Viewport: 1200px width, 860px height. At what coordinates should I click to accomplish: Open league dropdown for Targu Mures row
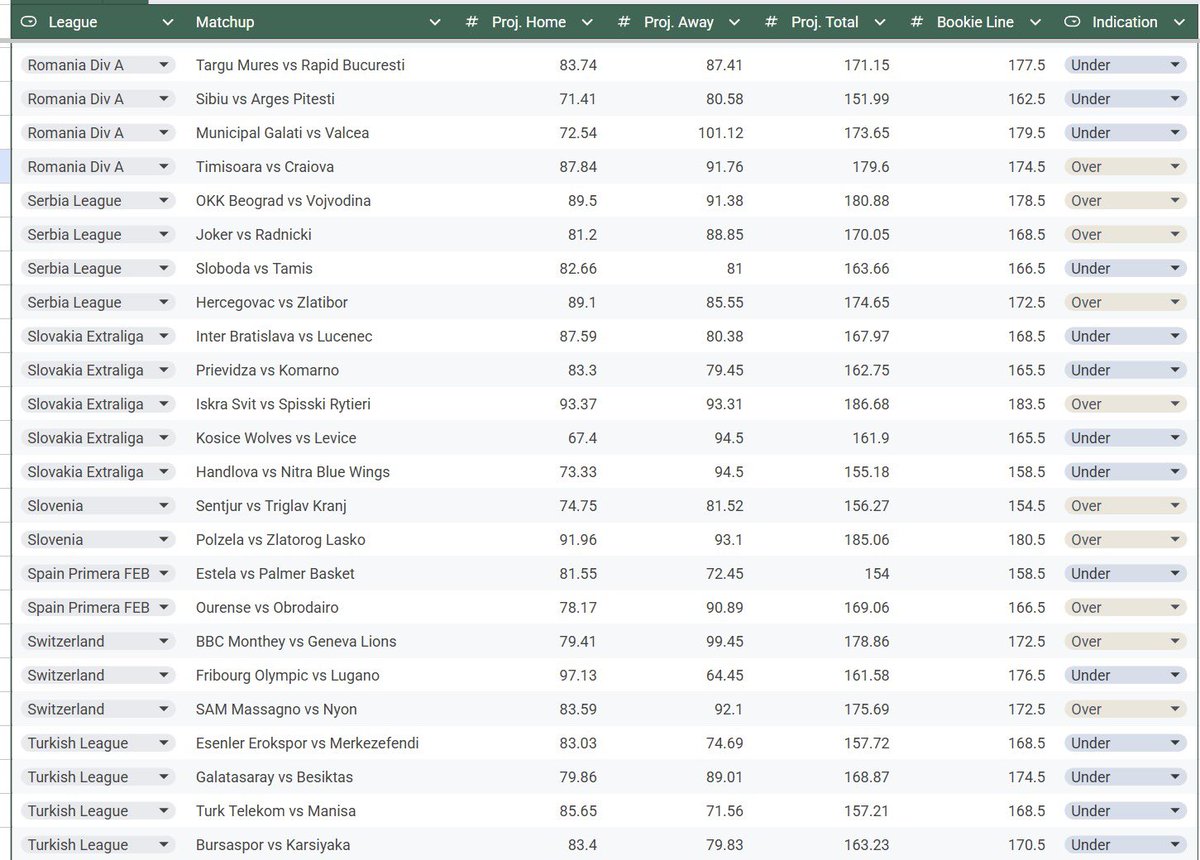(x=163, y=65)
